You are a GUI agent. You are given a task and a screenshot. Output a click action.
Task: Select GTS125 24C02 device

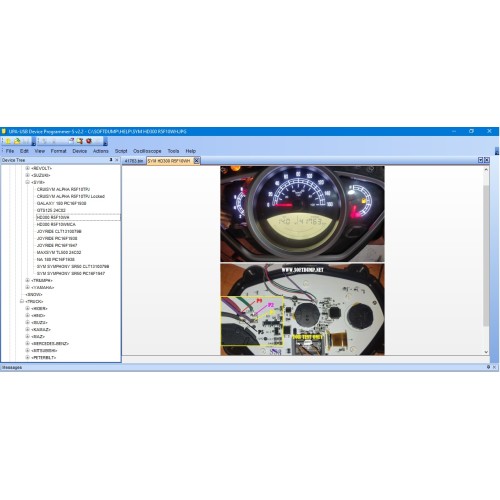[51, 210]
